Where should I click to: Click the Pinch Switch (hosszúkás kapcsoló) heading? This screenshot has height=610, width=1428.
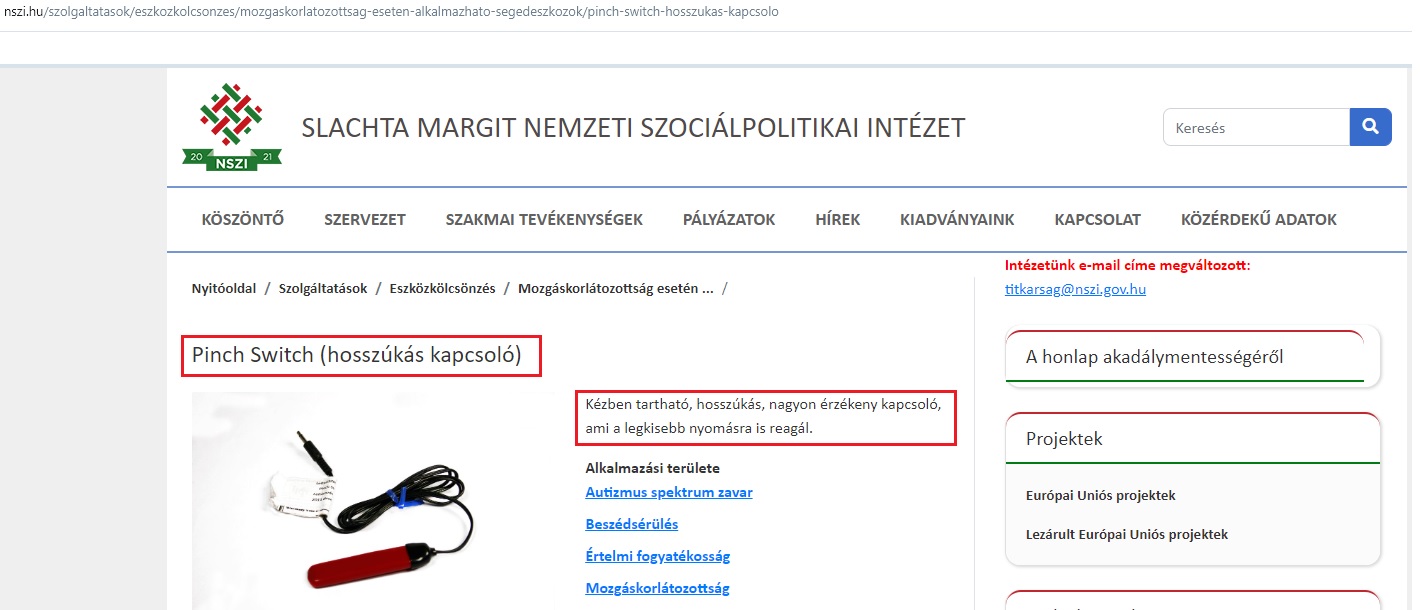[x=357, y=355]
